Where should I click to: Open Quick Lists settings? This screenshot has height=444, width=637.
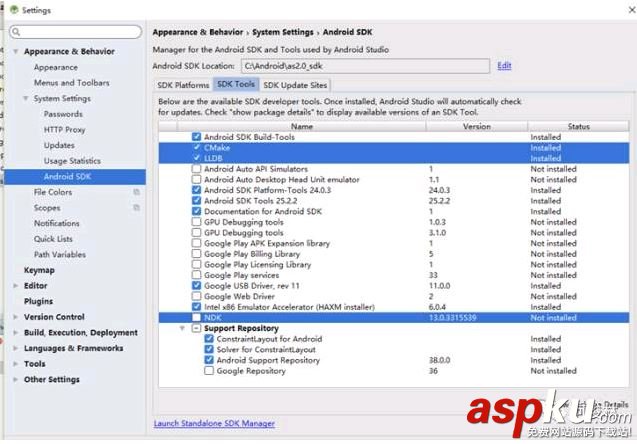click(53, 239)
